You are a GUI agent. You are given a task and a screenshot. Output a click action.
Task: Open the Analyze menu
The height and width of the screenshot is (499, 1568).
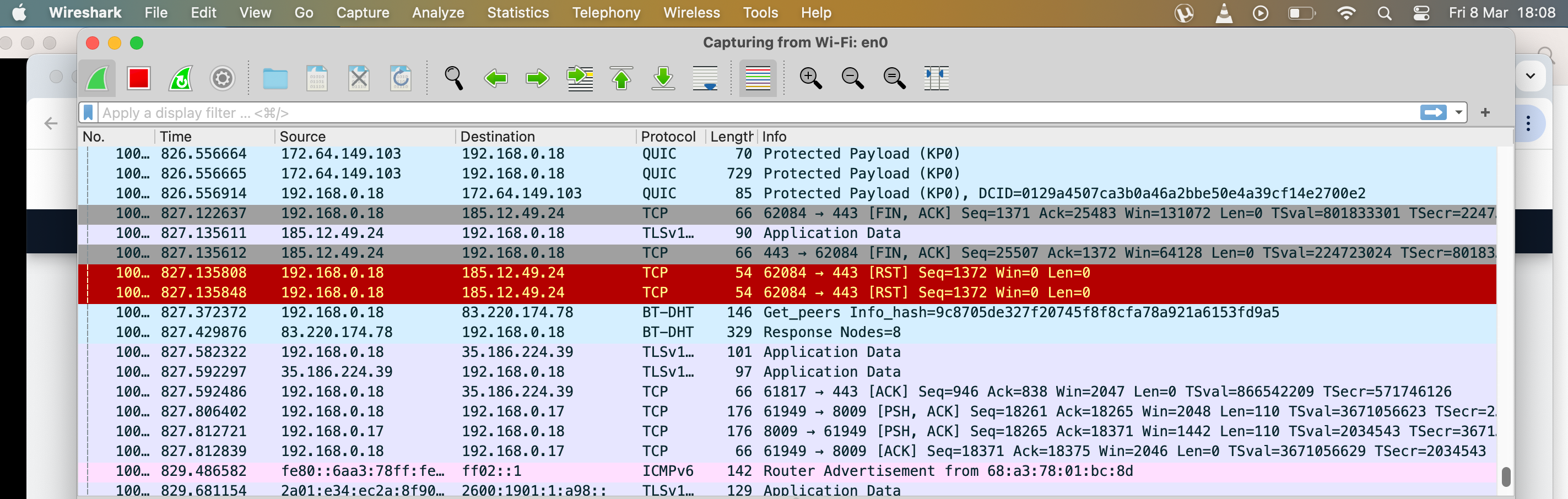[437, 13]
